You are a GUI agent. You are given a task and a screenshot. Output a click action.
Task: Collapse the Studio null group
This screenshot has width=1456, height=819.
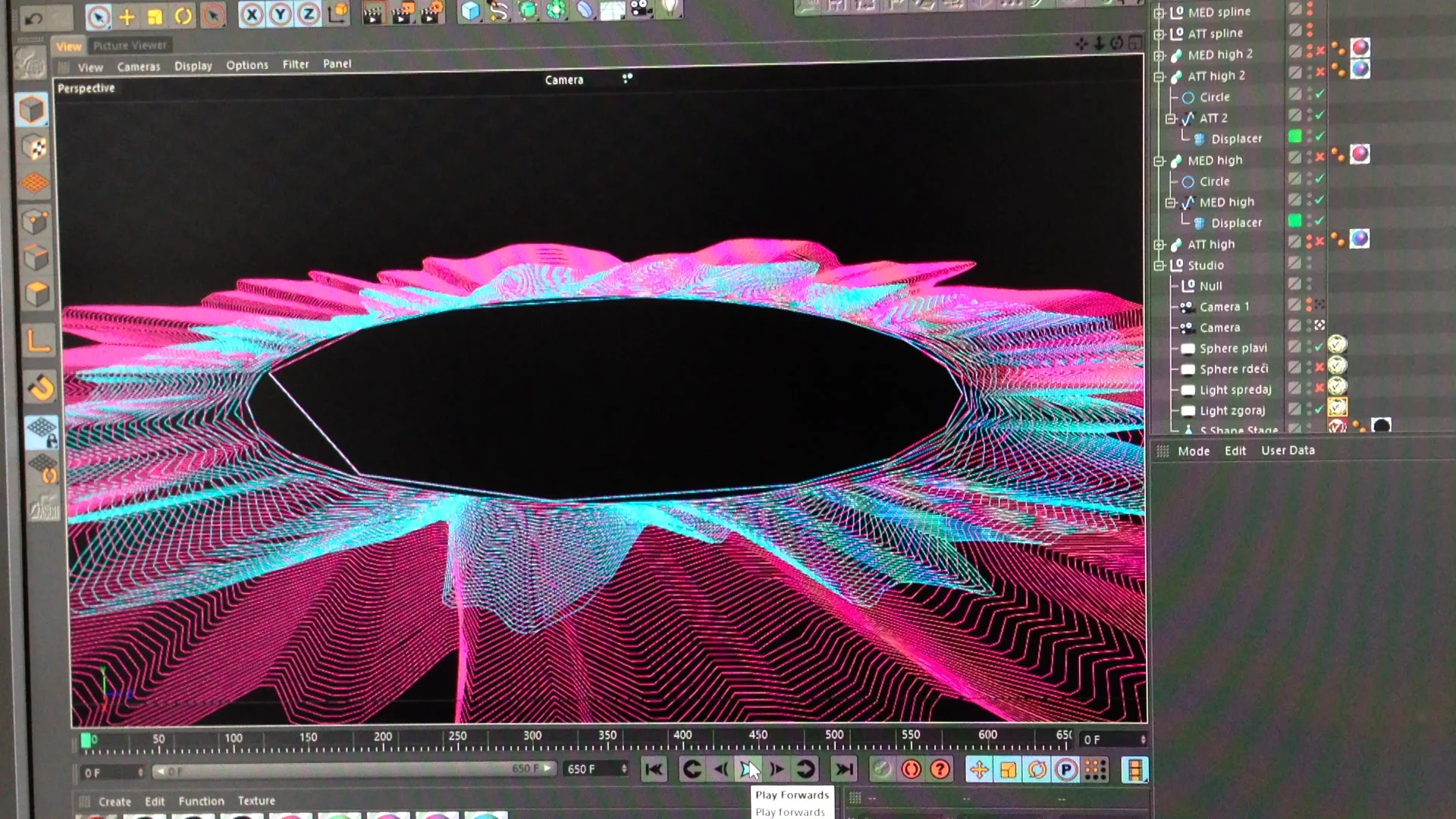1159,265
